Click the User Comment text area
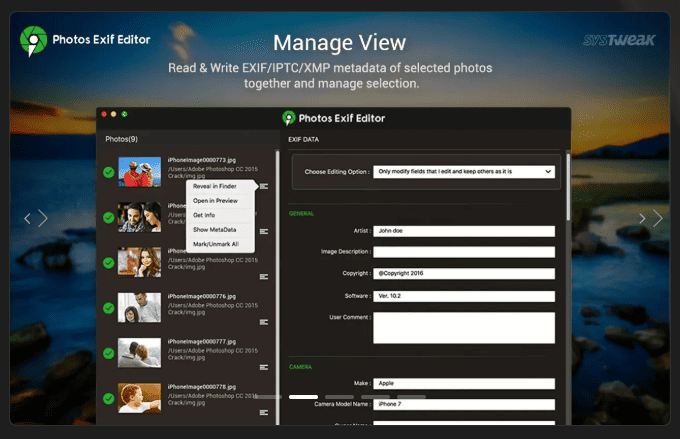The height and width of the screenshot is (439, 680). 464,328
